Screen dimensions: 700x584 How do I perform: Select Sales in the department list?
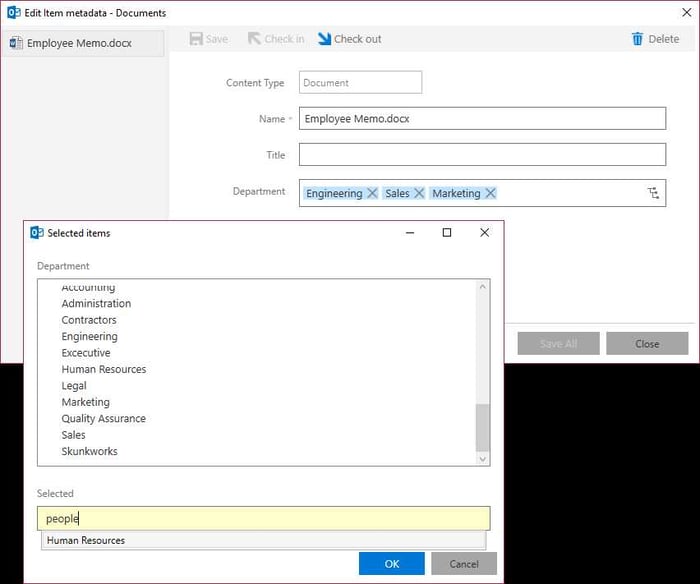coord(73,435)
